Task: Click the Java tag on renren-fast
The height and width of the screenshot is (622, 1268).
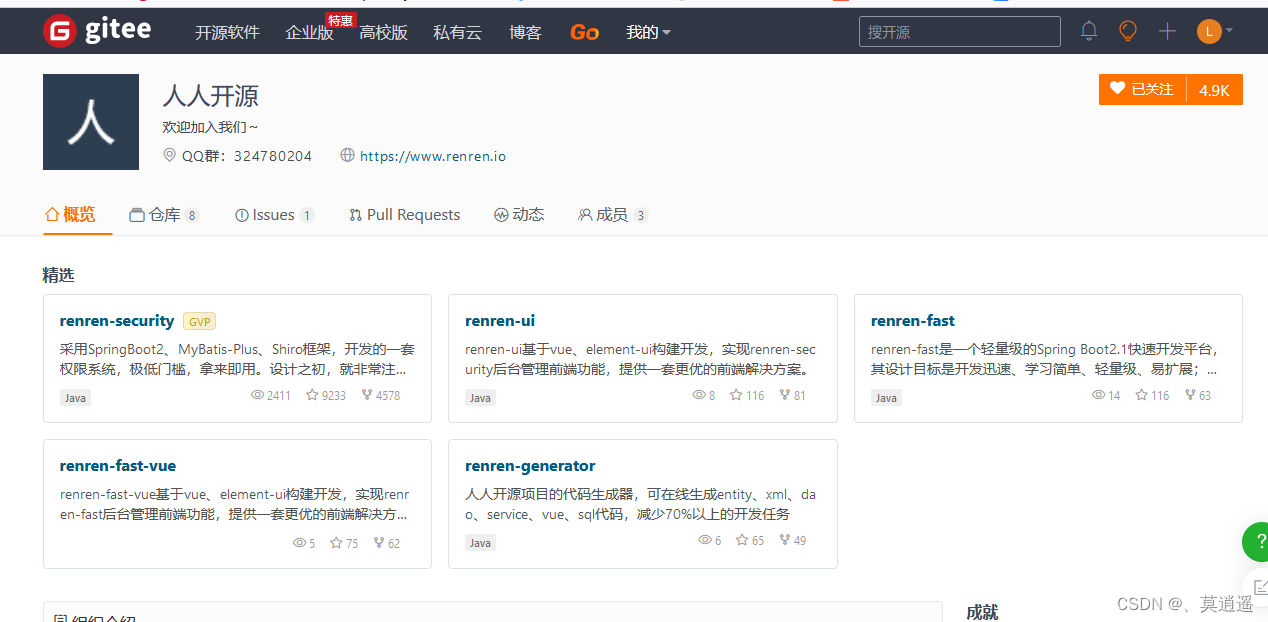Action: point(886,398)
